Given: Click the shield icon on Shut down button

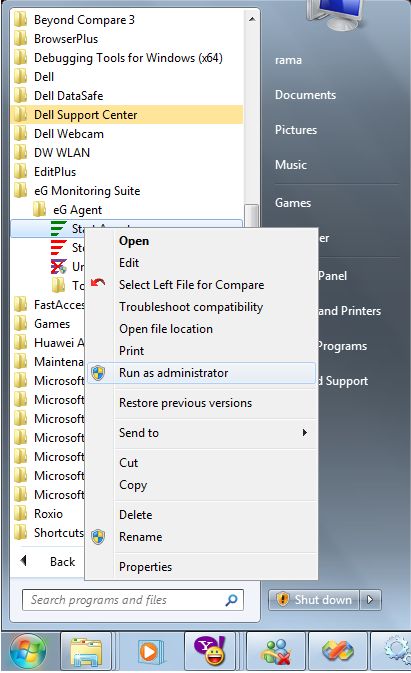Looking at the screenshot, I should pyautogui.click(x=282, y=599).
